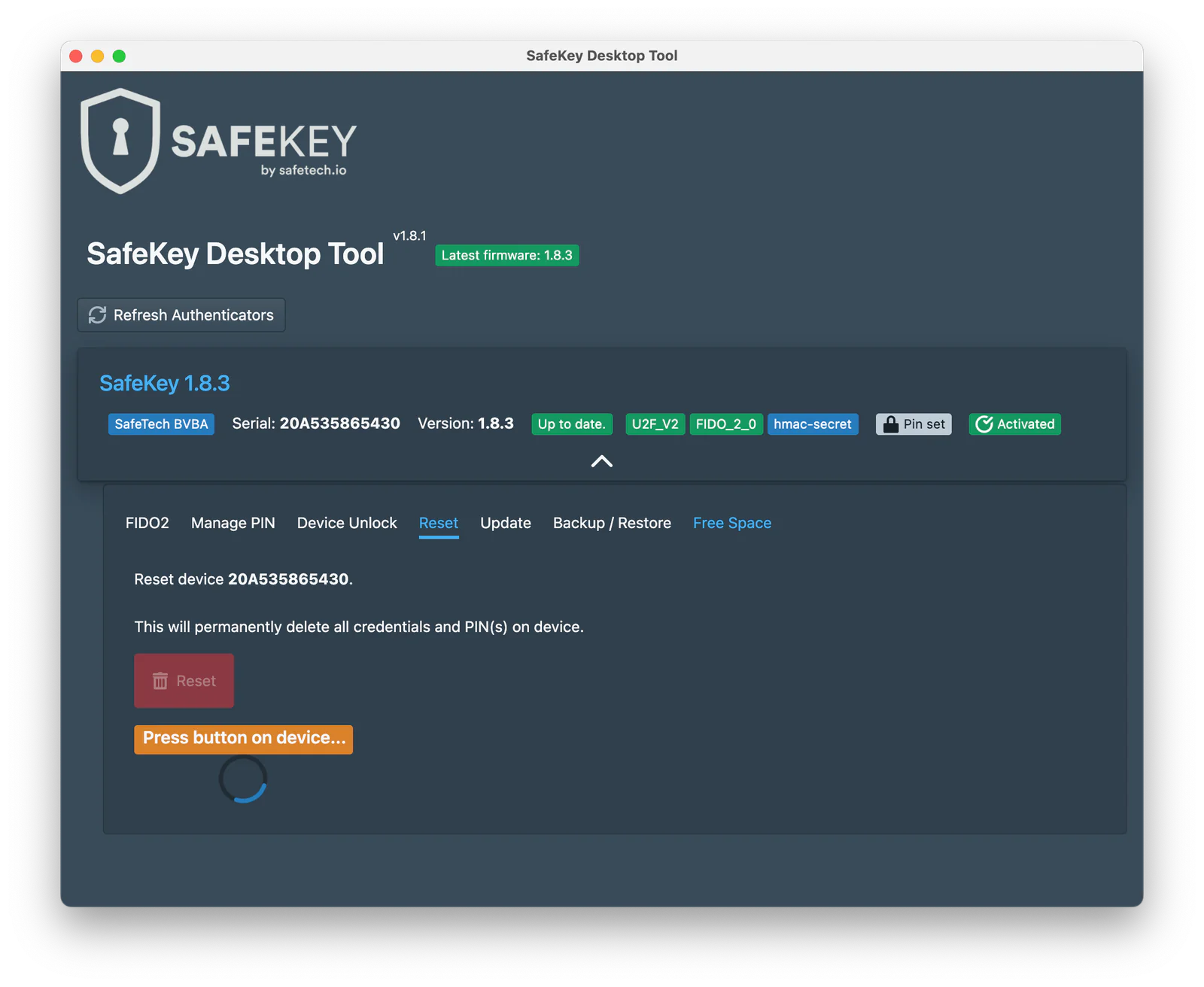Click the SafeKey Desktop Tool heading
The image size is (1204, 987).
point(236,254)
